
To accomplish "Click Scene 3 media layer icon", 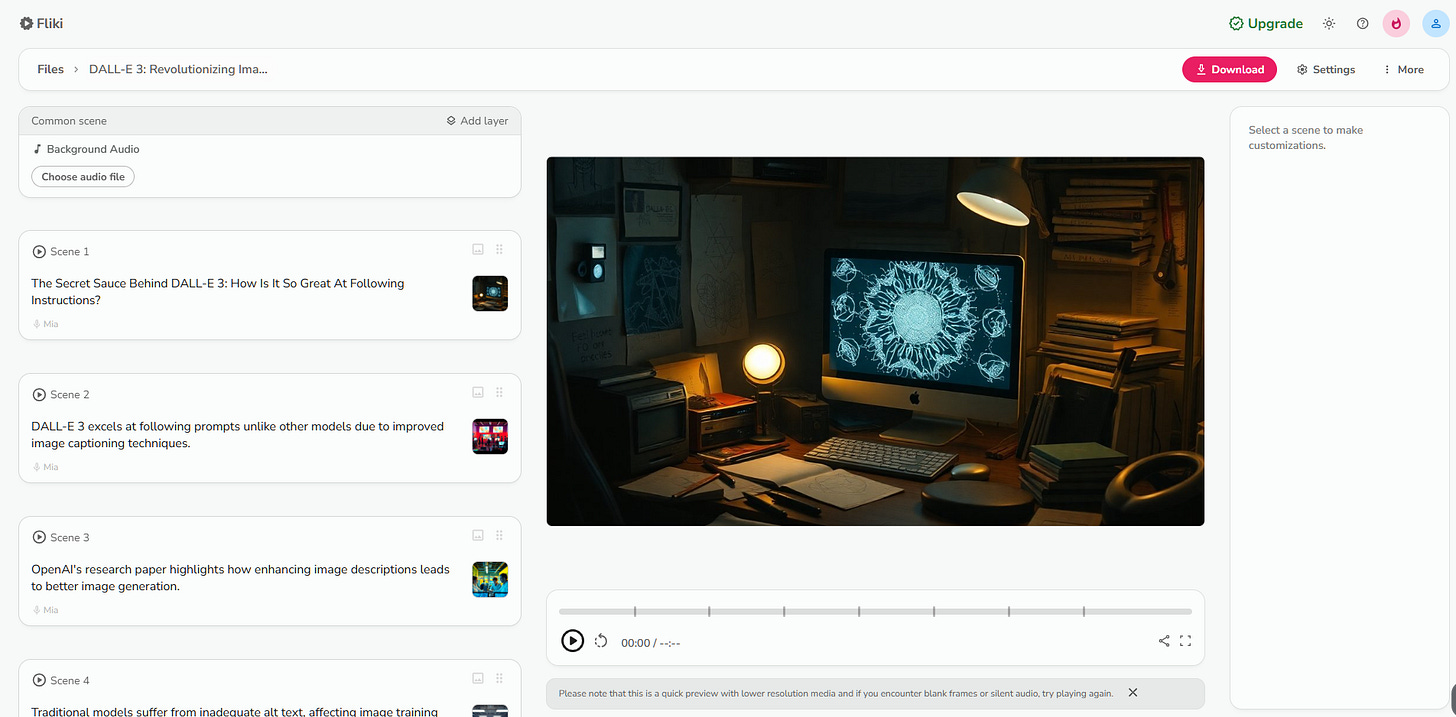I will point(478,536).
